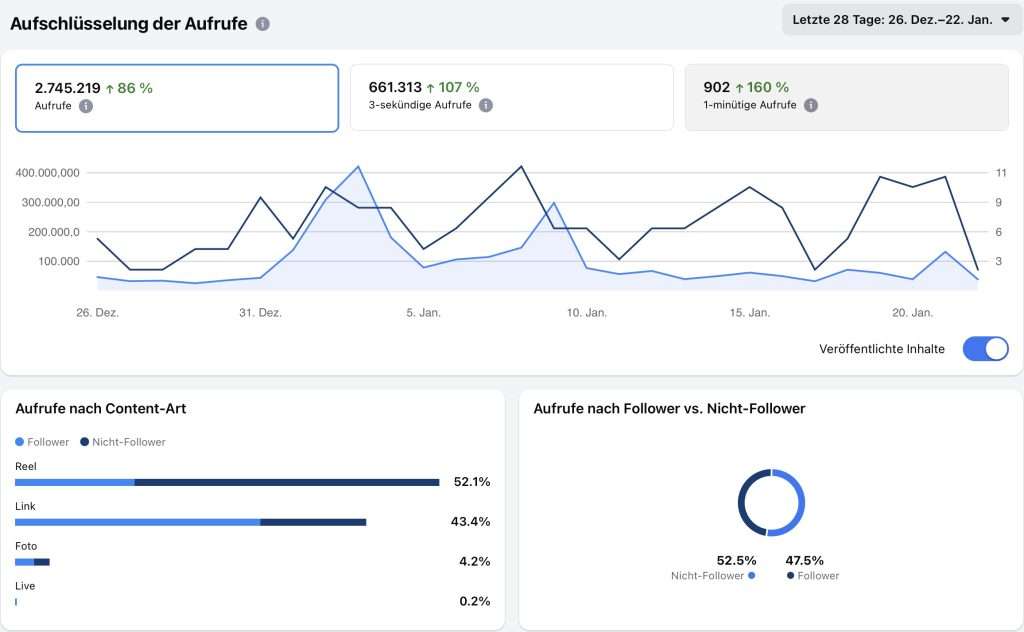1024x632 pixels.
Task: Toggle Follower legend in Content-Art chart
Action: tap(43, 442)
